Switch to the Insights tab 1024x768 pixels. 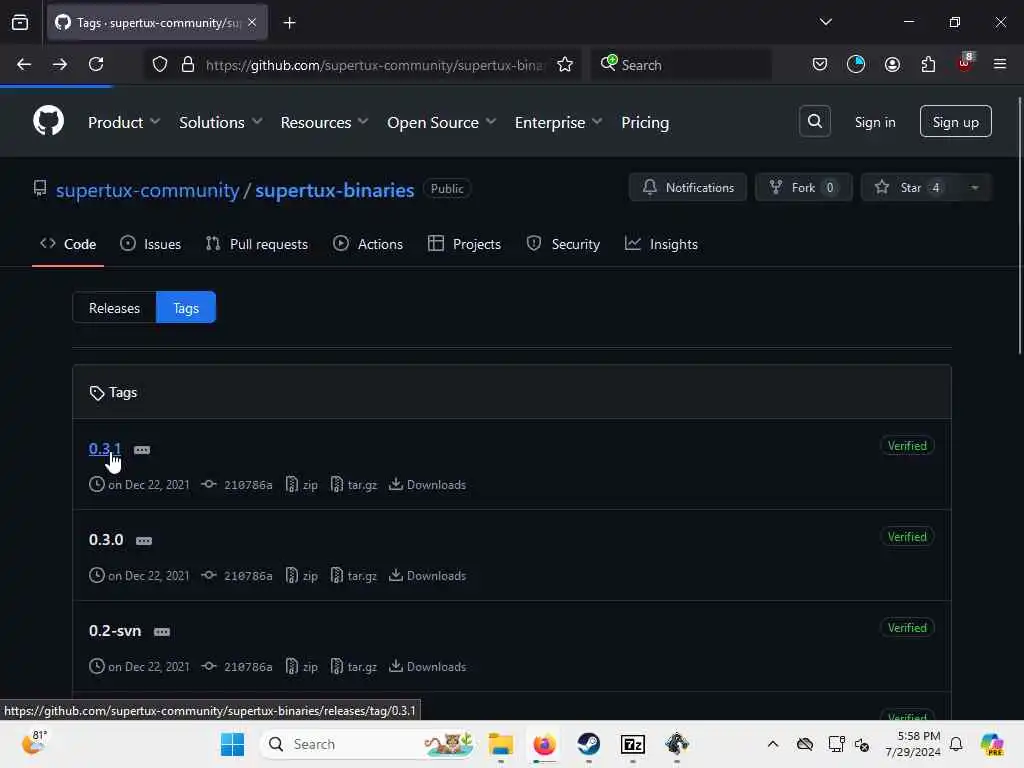[662, 244]
